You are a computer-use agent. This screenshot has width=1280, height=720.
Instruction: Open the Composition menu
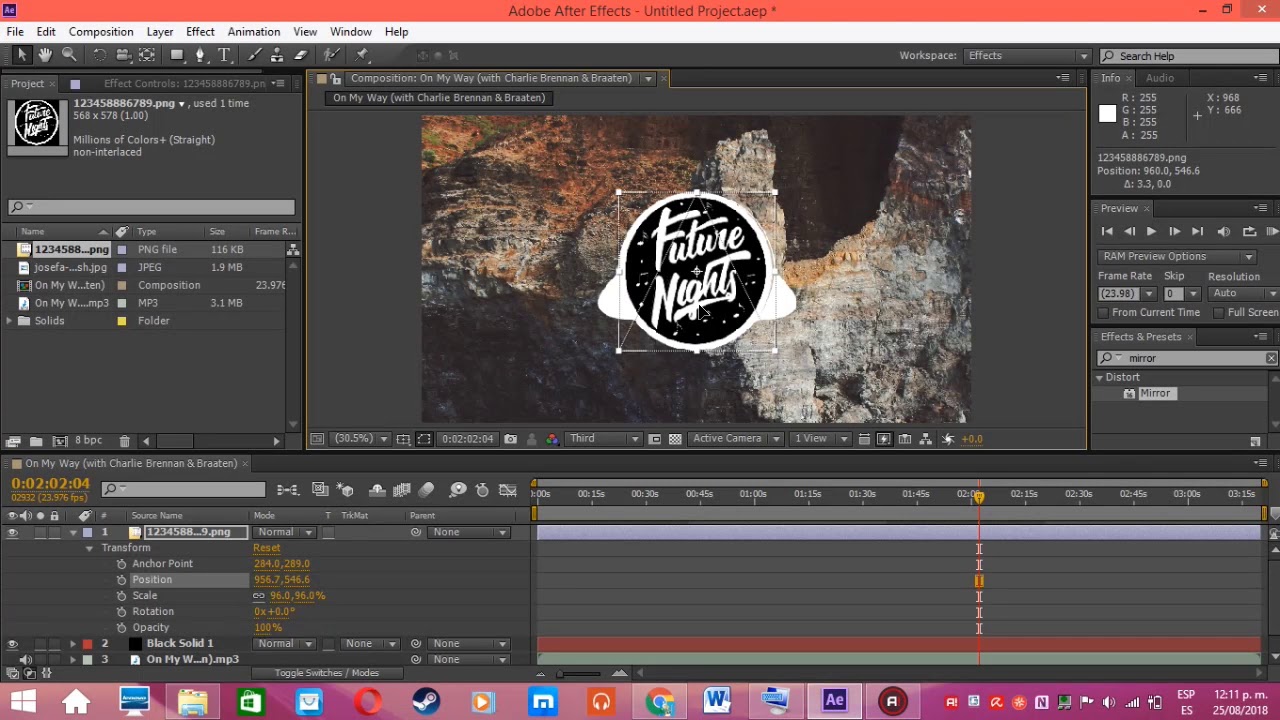point(101,32)
